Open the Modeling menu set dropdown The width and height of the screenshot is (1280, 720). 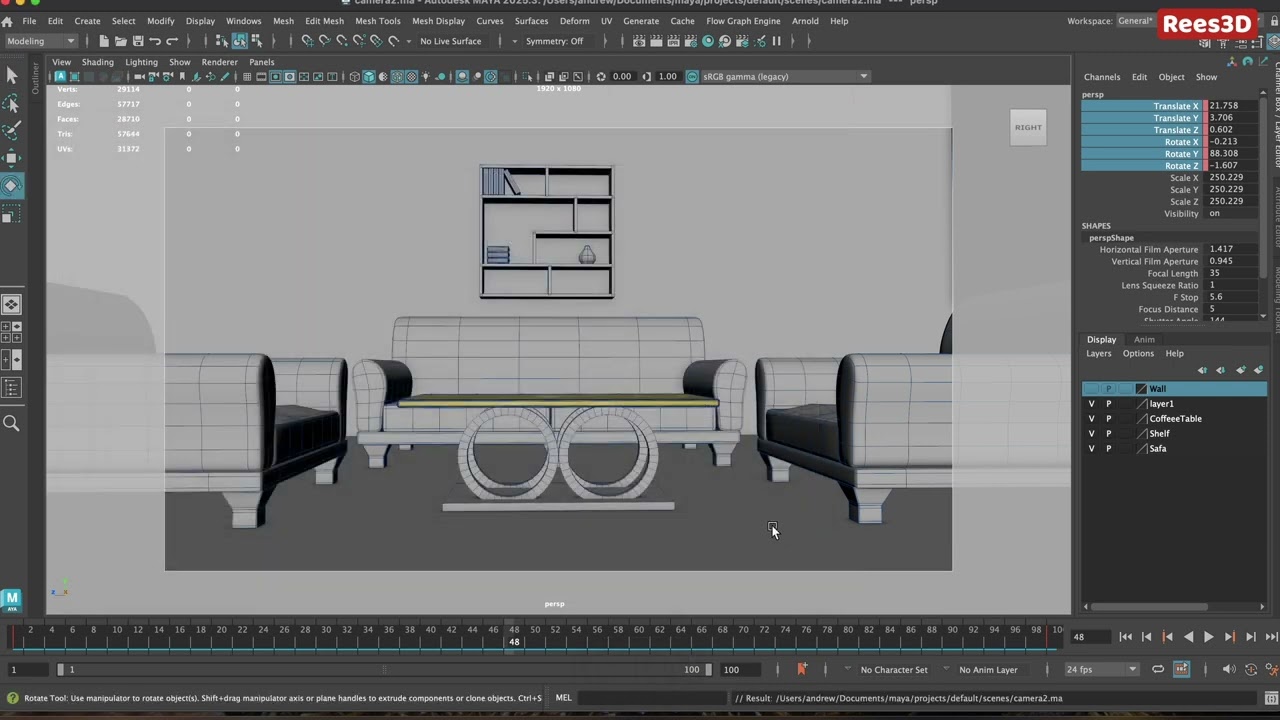point(41,41)
